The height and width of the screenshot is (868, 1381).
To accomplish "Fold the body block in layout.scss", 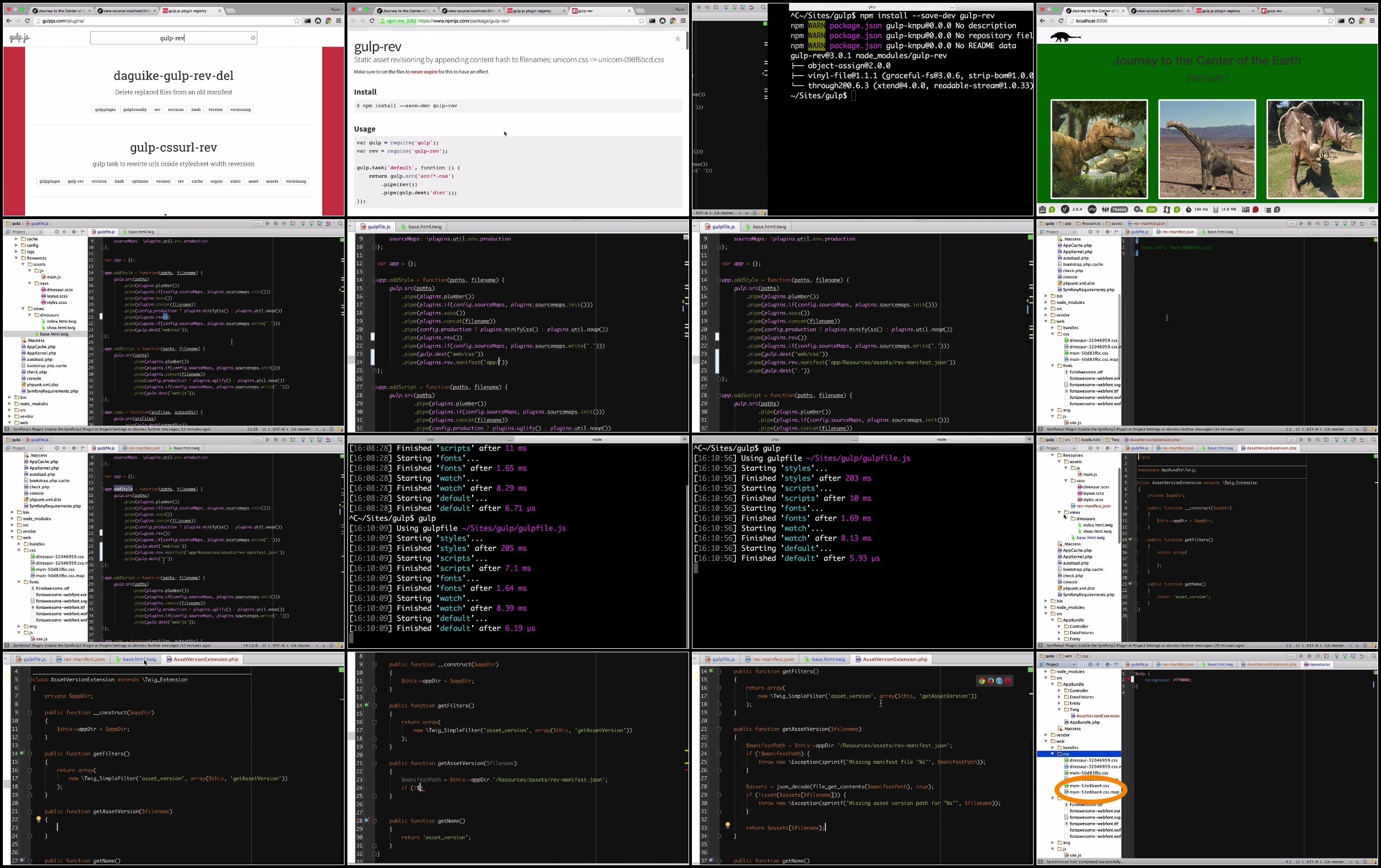I will coord(1134,674).
